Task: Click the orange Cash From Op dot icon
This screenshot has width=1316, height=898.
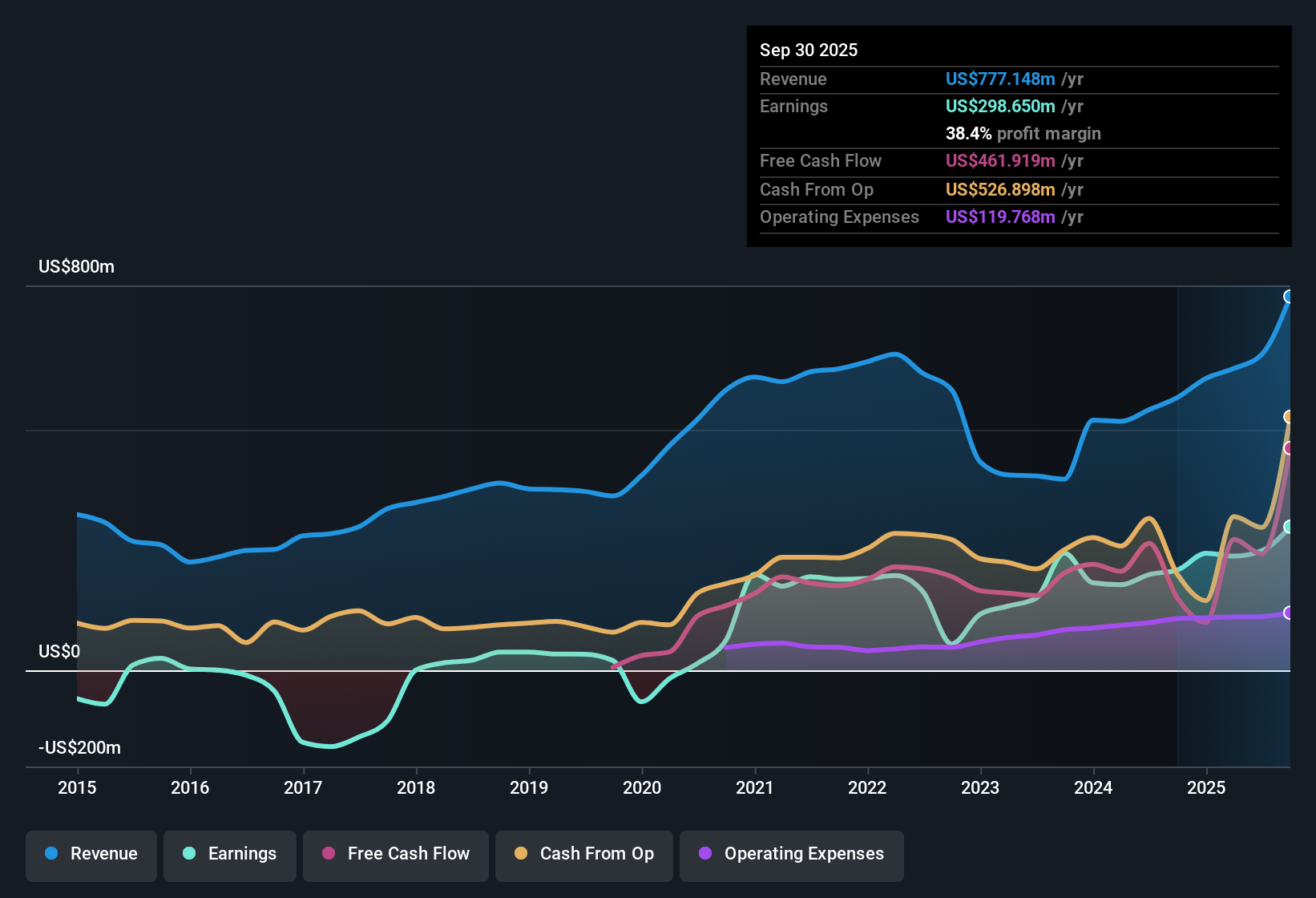Action: [521, 854]
